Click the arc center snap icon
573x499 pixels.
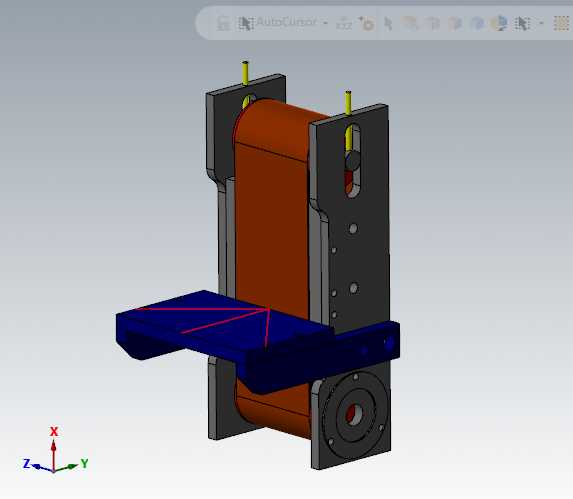pos(366,23)
